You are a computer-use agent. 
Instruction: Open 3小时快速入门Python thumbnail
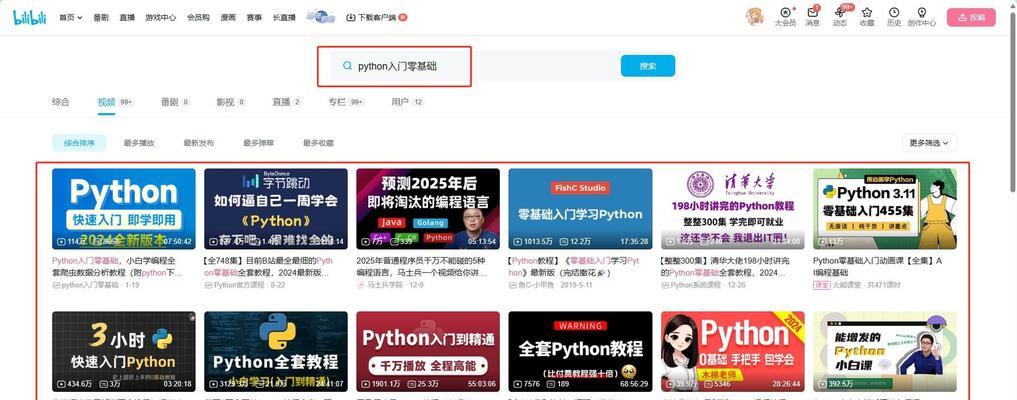pos(123,351)
